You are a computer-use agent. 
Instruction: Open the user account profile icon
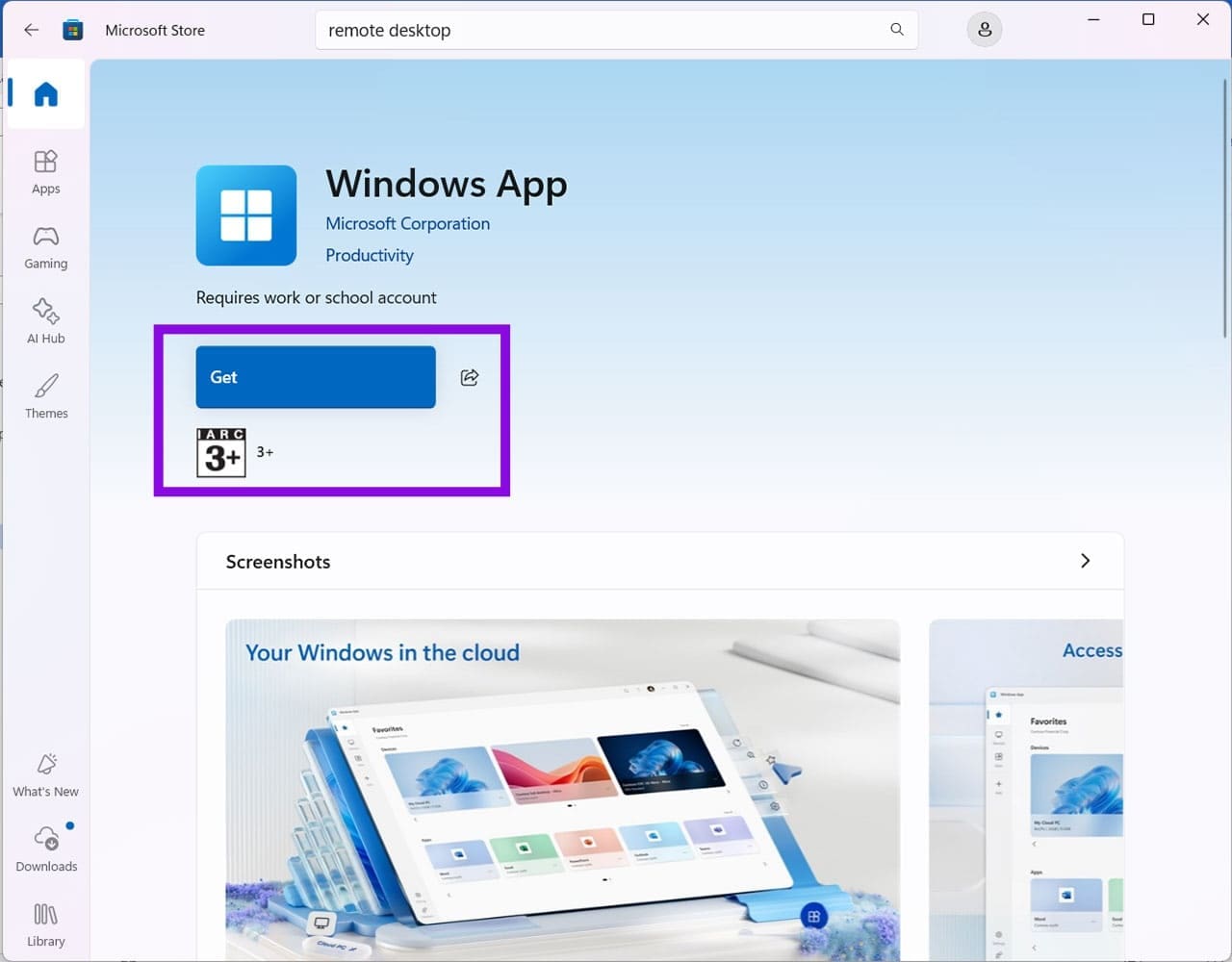[x=985, y=30]
